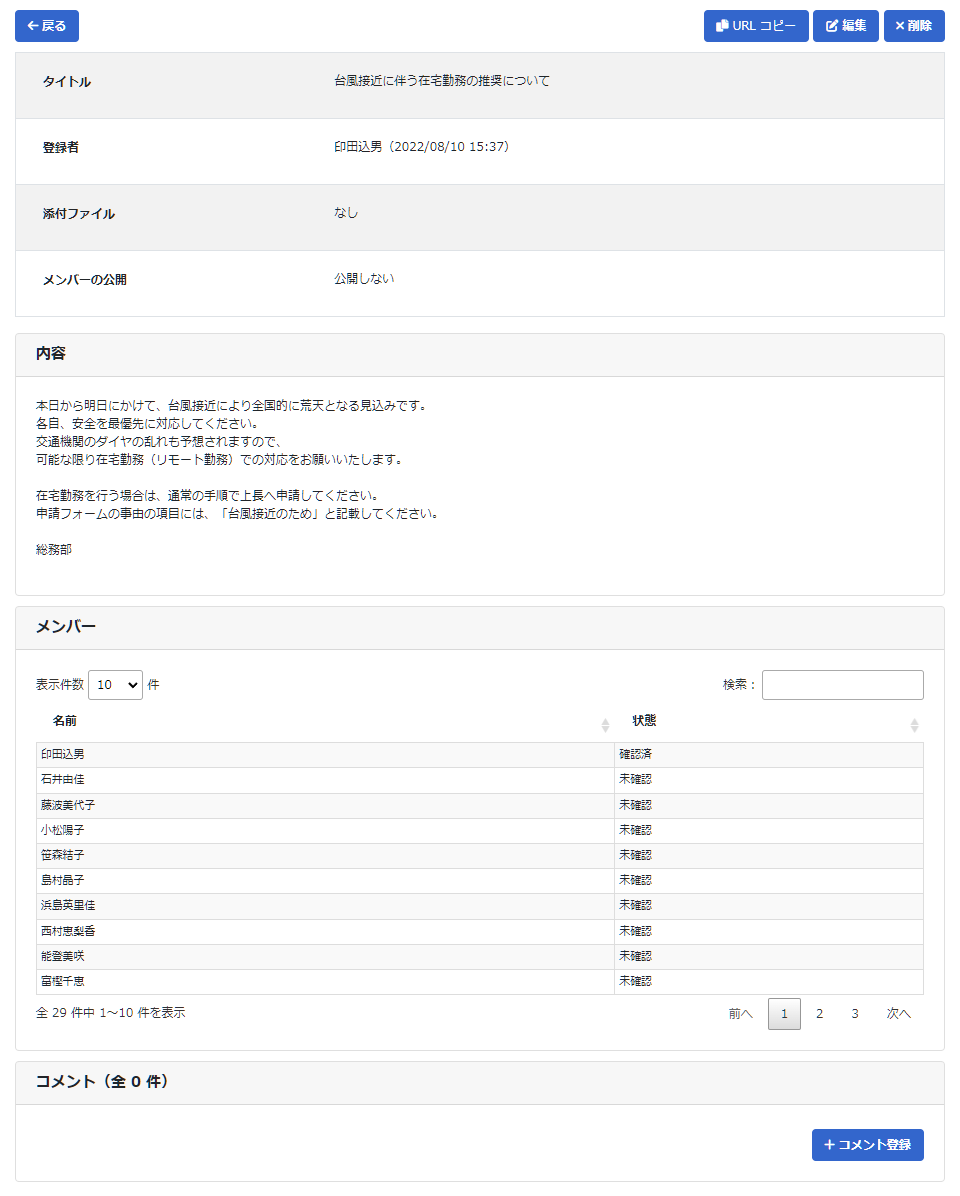Click 前へ previous page link
Image resolution: width=960 pixels, height=1196 pixels.
(x=740, y=1014)
